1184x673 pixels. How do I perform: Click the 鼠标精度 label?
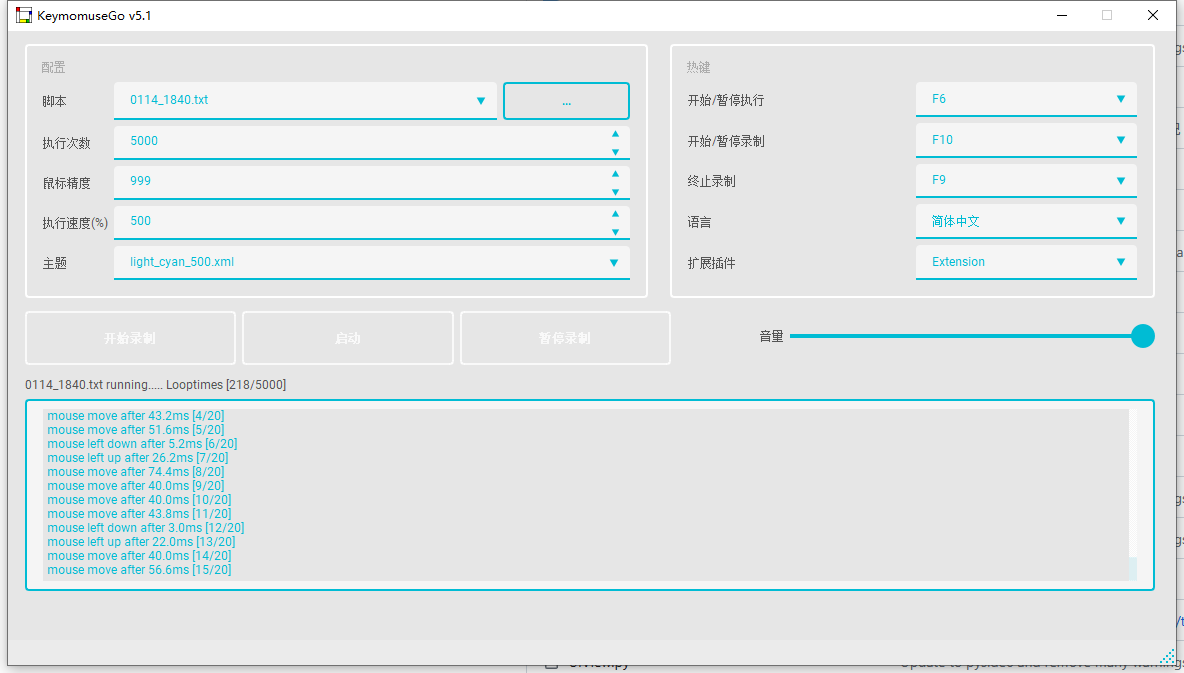pos(66,183)
